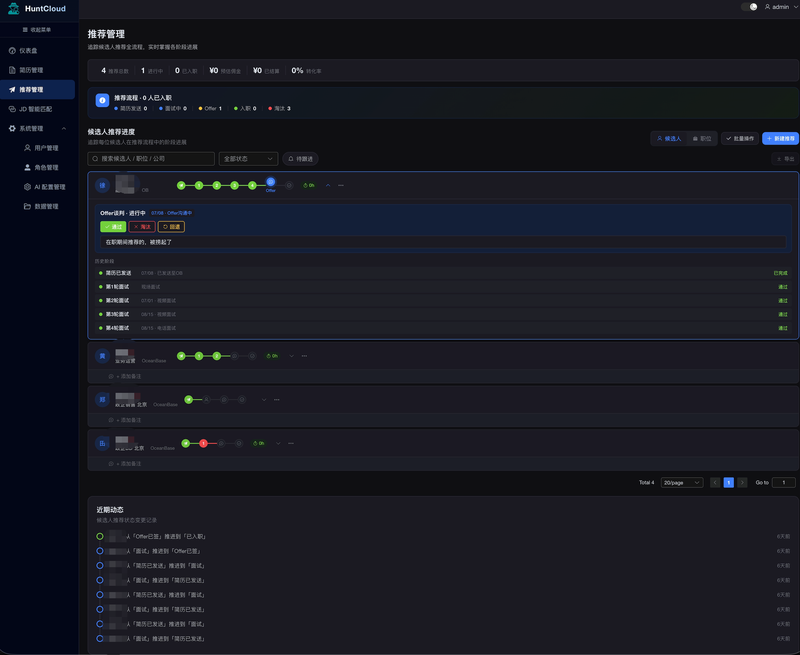Screen dimensions: 800x655
Task: Open 用户管理 submenu item
Action: [41, 147]
